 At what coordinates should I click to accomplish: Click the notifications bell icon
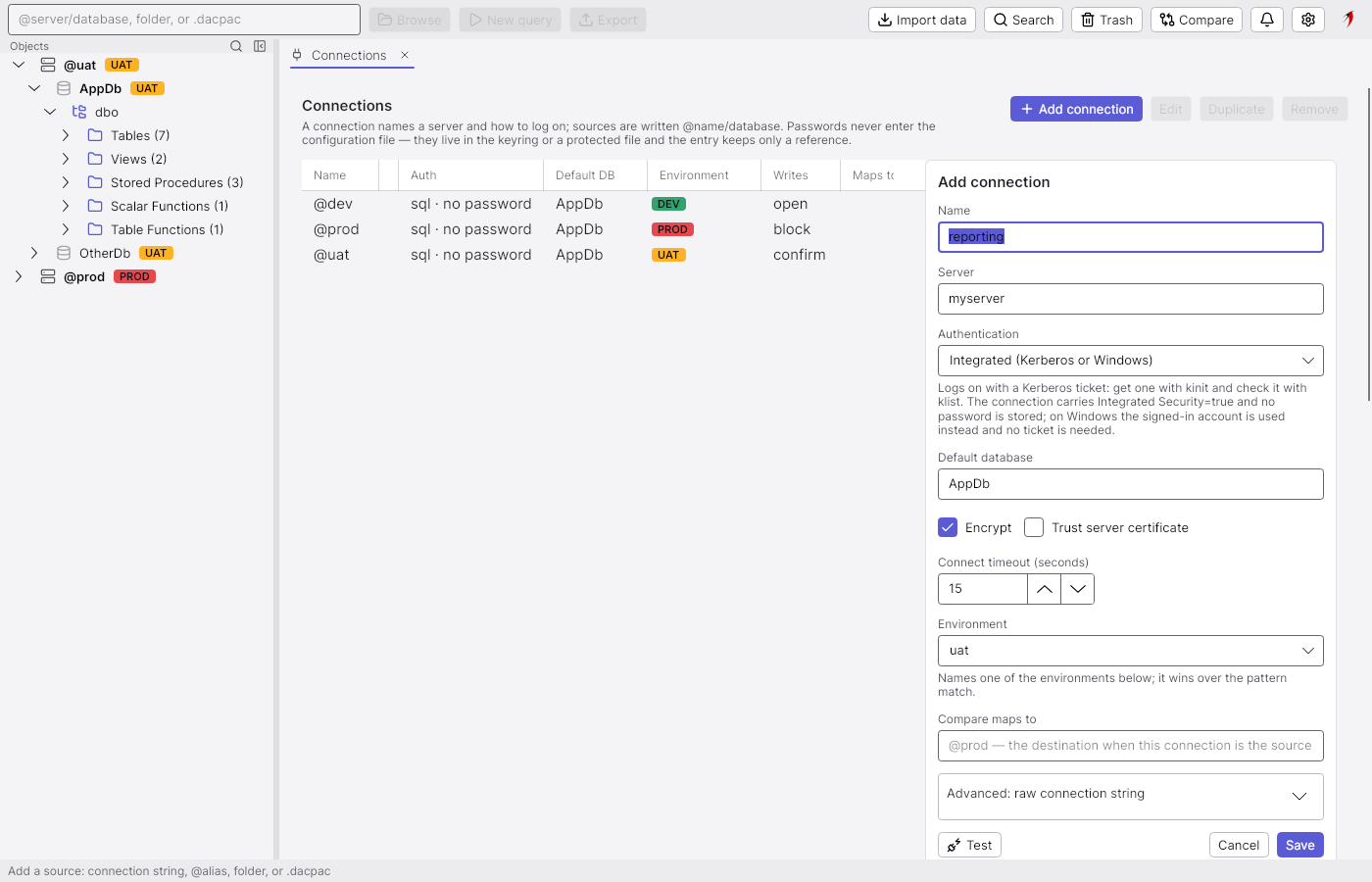[x=1267, y=20]
